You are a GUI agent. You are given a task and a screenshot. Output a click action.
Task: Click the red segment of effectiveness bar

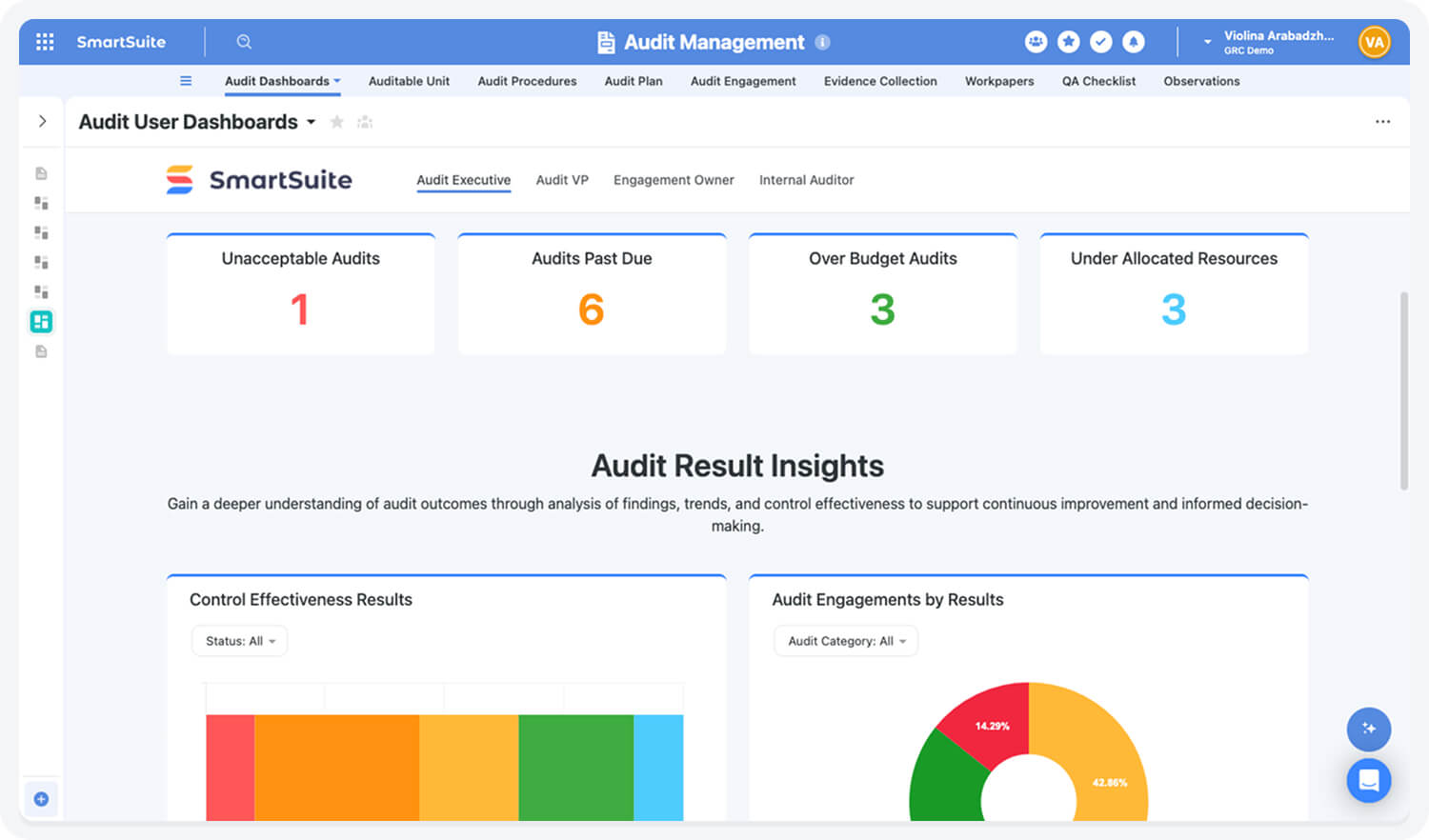pos(230,768)
